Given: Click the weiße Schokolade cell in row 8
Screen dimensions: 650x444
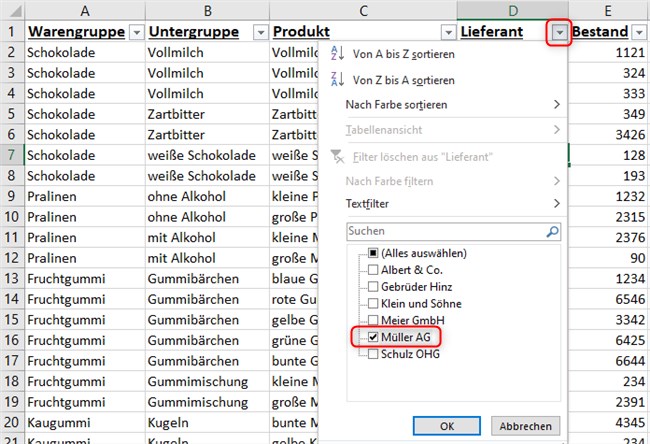Looking at the screenshot, I should point(207,176).
